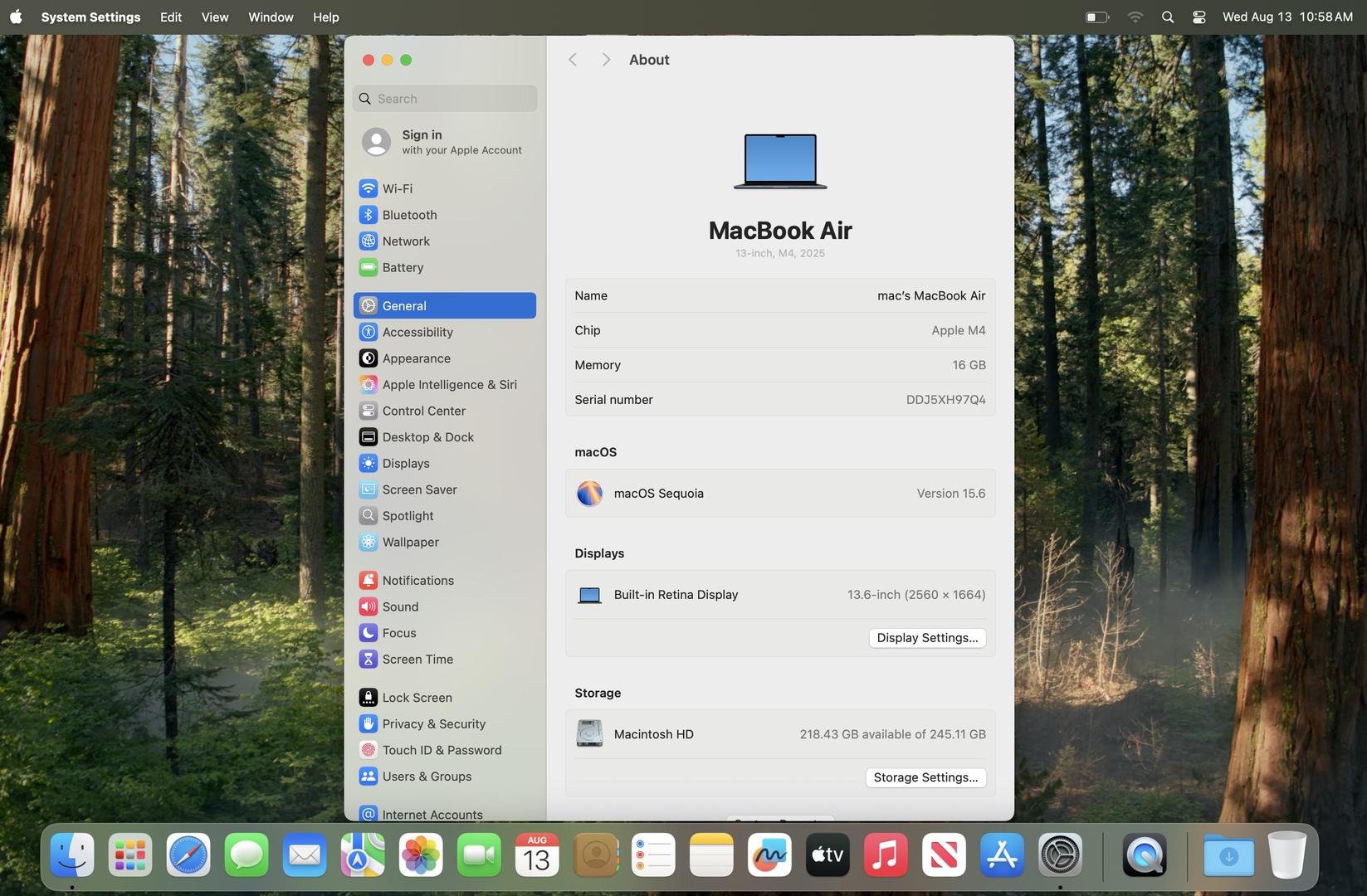
Task: Go forward with the right chevron
Action: click(x=606, y=60)
